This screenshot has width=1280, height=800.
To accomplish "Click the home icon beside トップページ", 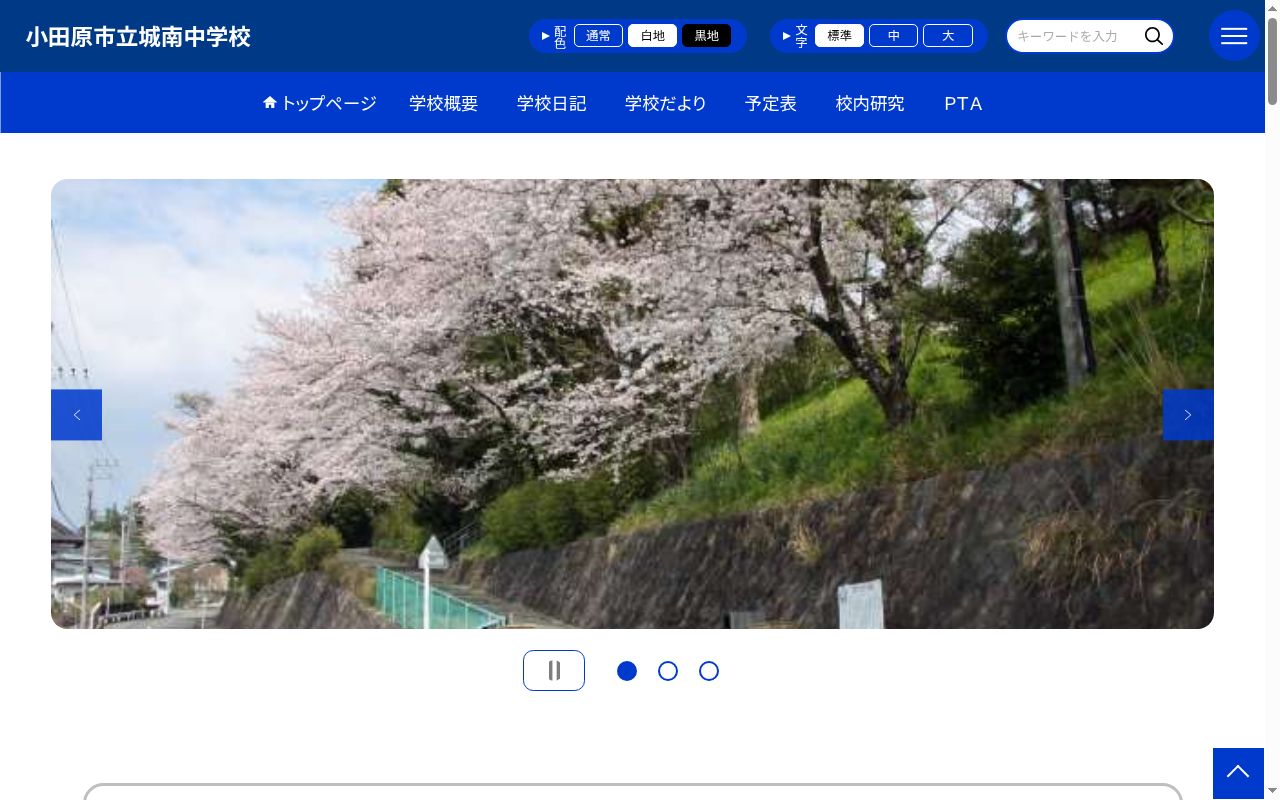I will [x=270, y=103].
